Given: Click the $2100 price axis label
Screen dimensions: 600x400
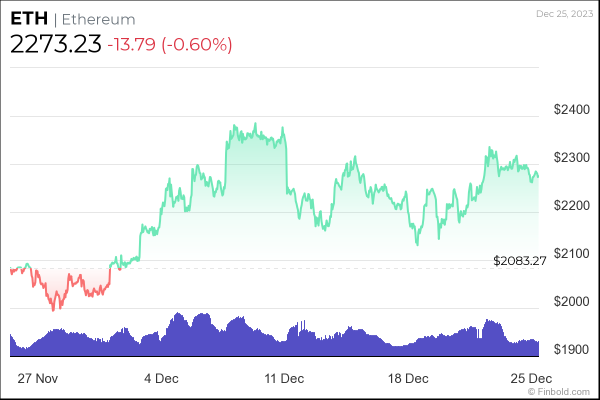Looking at the screenshot, I should click(x=571, y=253).
